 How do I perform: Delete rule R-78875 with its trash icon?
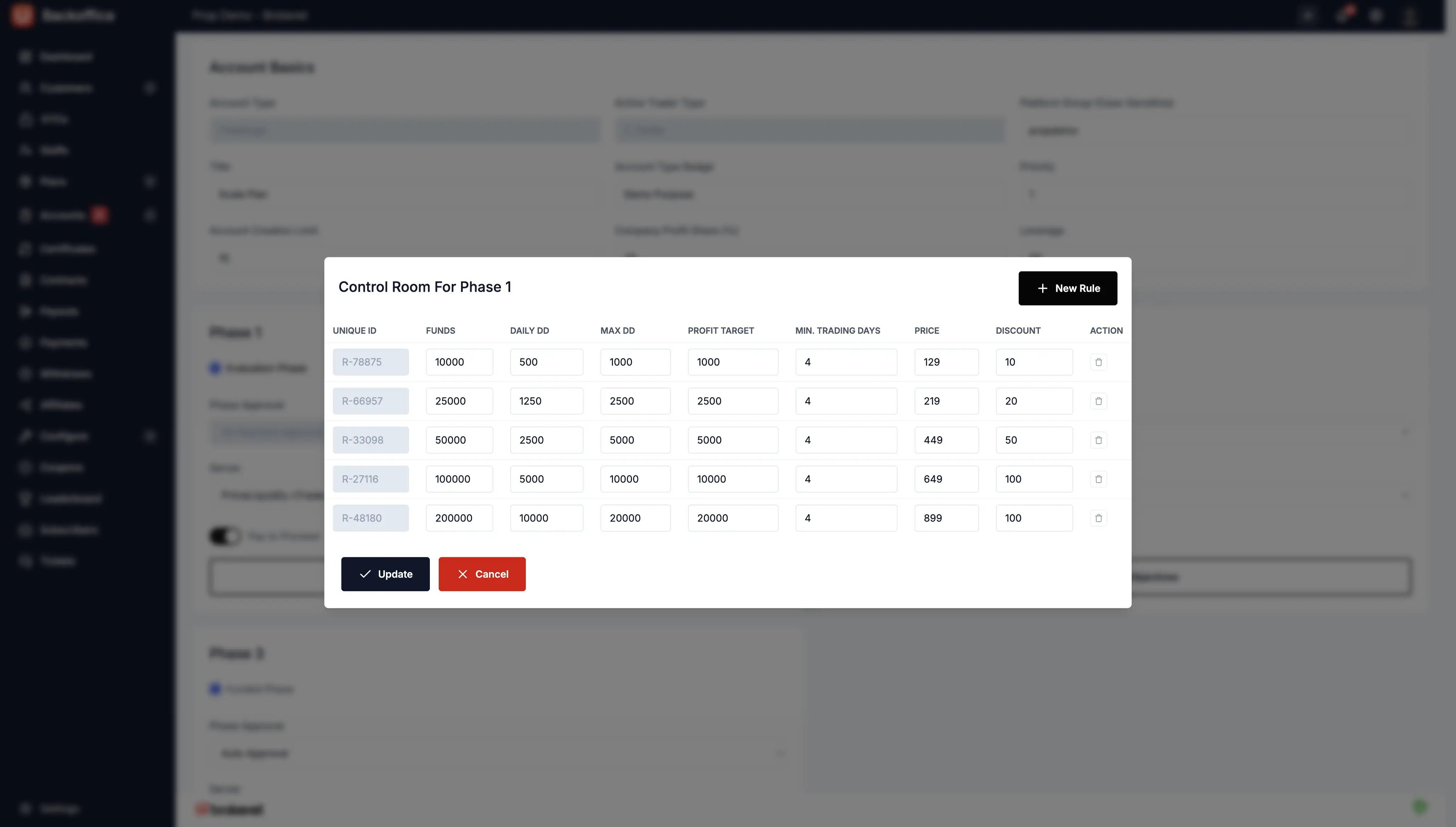tap(1098, 362)
